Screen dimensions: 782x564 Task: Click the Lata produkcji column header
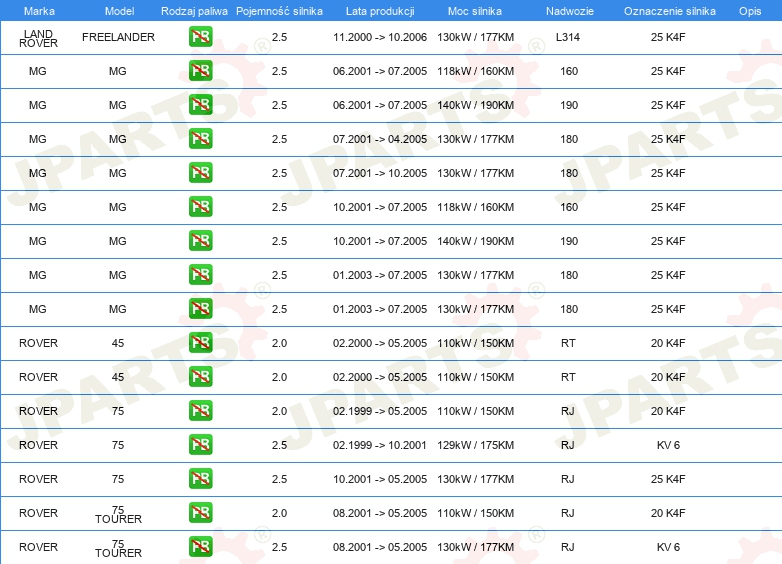380,11
